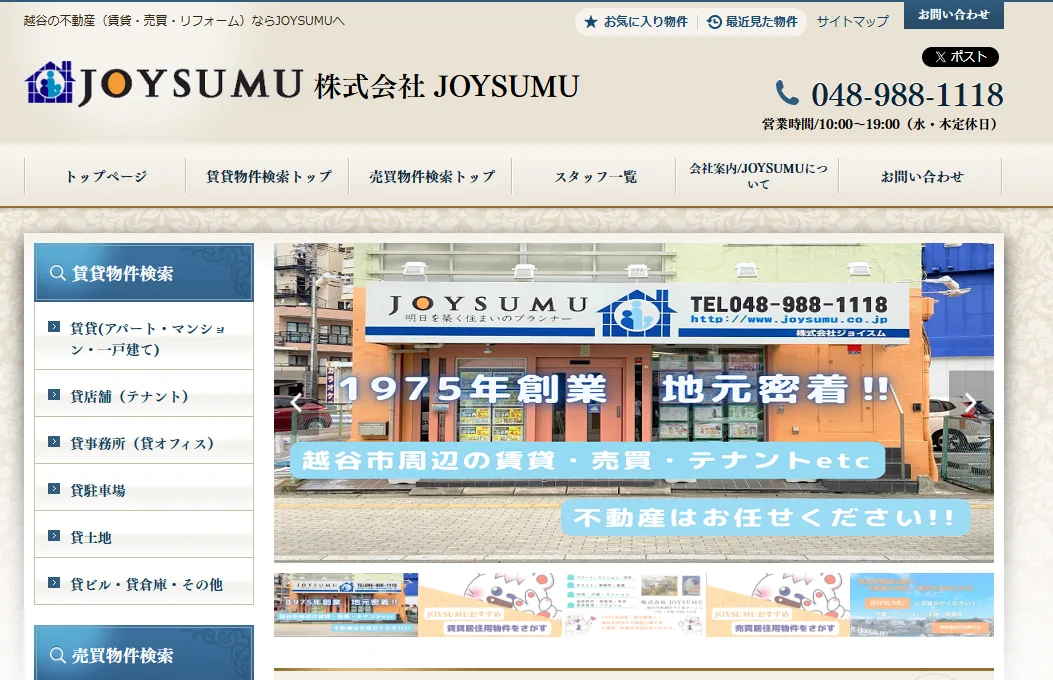
Task: Select 賃貸(アパート・マンション・一戸建て) in sidebar
Action: click(144, 338)
